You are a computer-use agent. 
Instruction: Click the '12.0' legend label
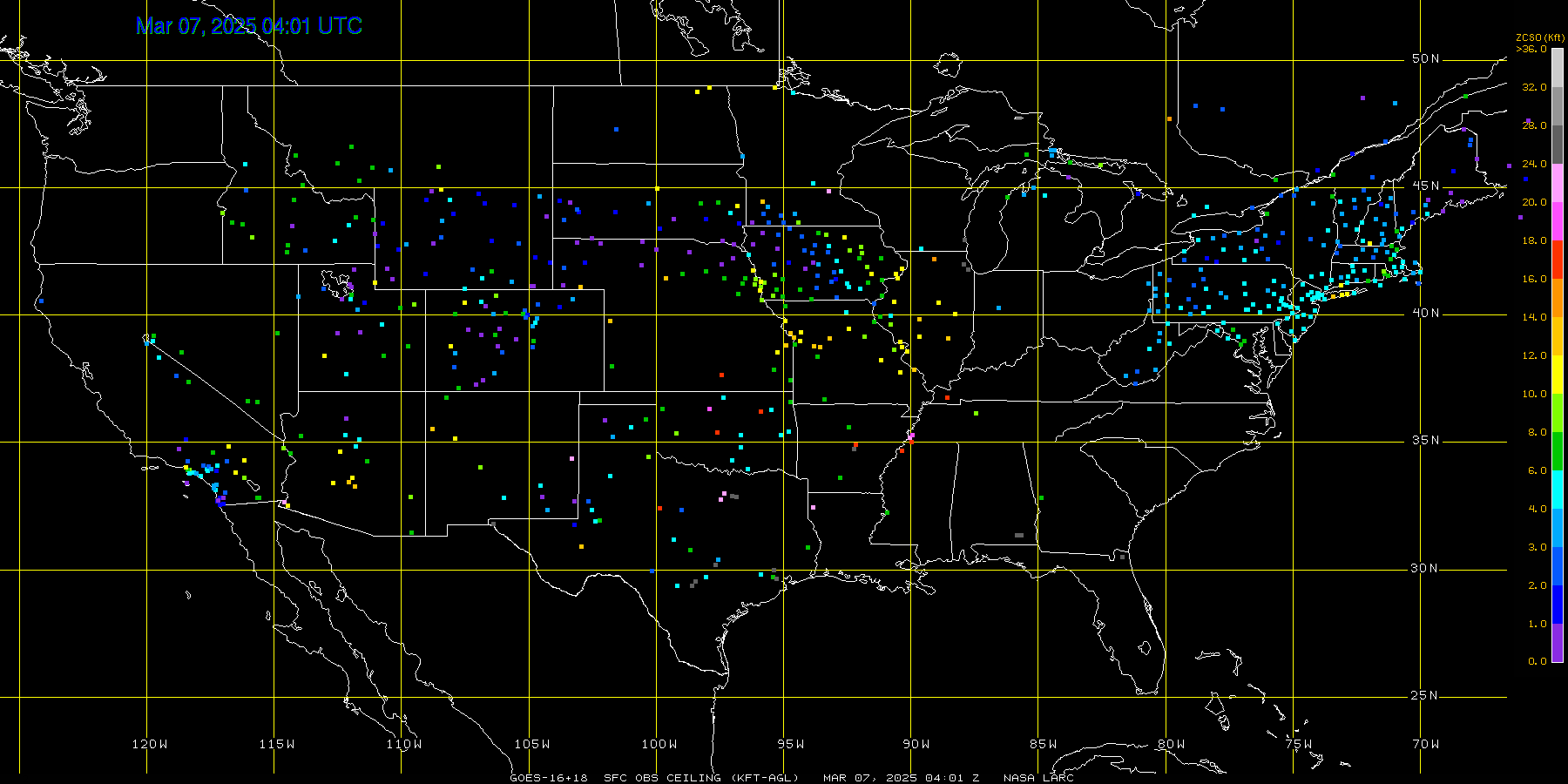pyautogui.click(x=1535, y=355)
